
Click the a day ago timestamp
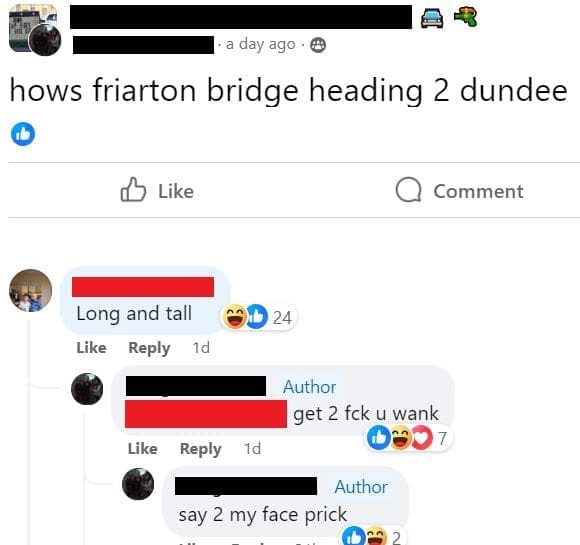[x=260, y=44]
